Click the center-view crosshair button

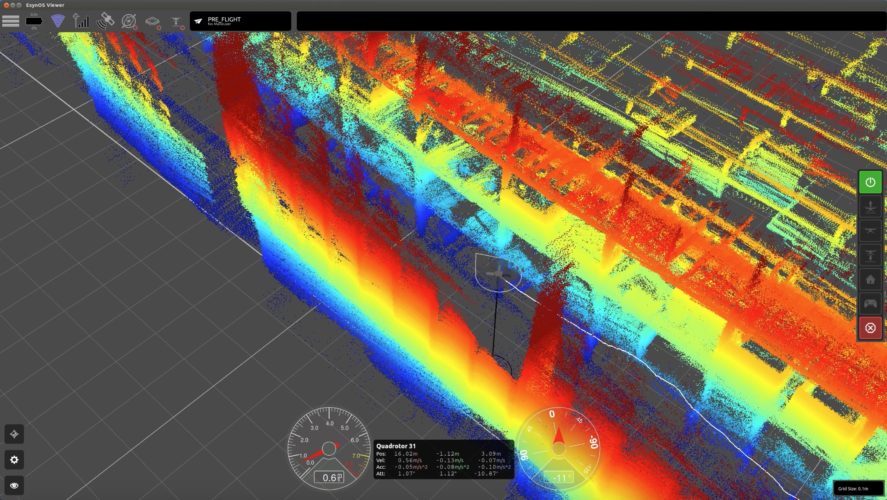(x=14, y=434)
